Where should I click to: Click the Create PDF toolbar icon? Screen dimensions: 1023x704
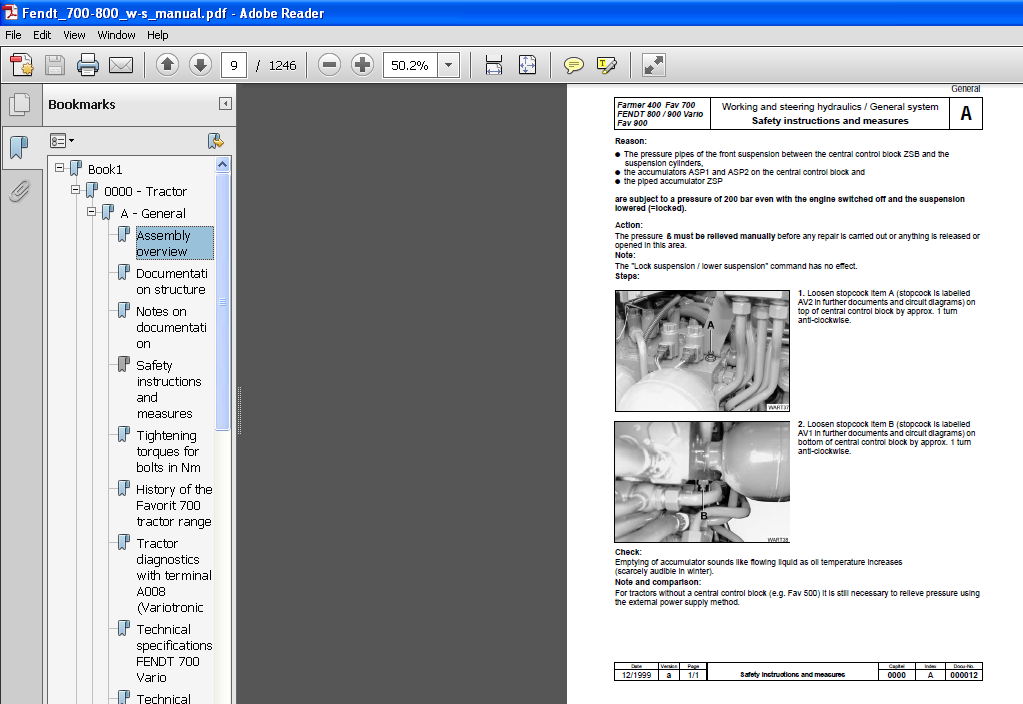pos(22,65)
